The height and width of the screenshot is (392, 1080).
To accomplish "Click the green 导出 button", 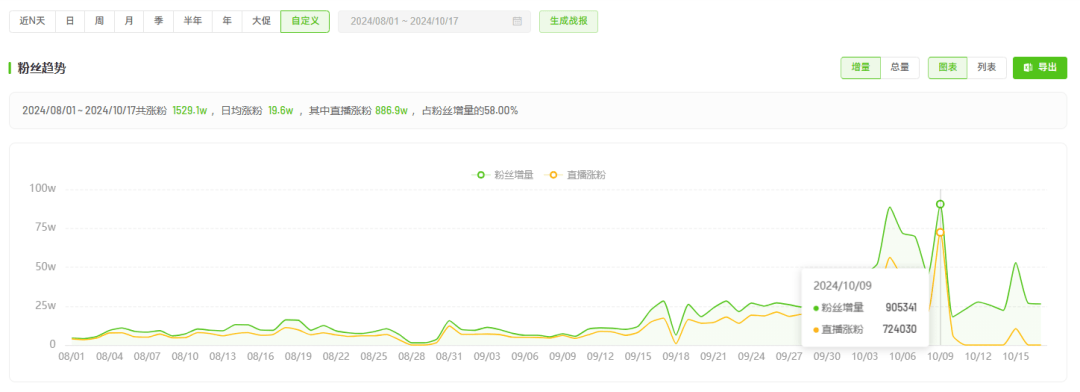I will tap(1039, 68).
